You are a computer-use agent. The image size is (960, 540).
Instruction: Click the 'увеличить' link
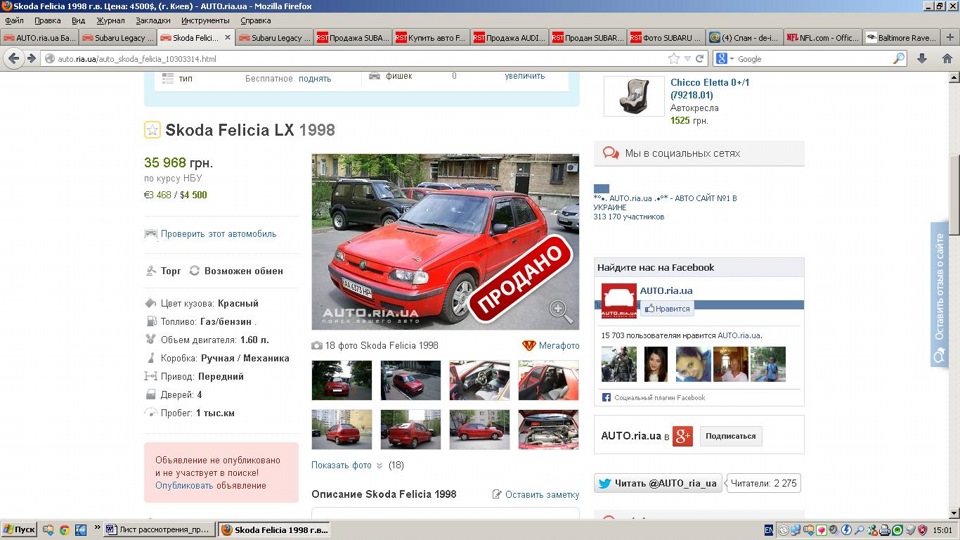pos(525,77)
